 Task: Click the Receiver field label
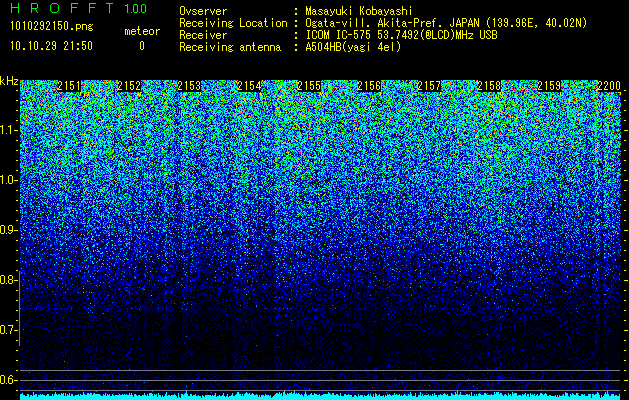[x=203, y=35]
